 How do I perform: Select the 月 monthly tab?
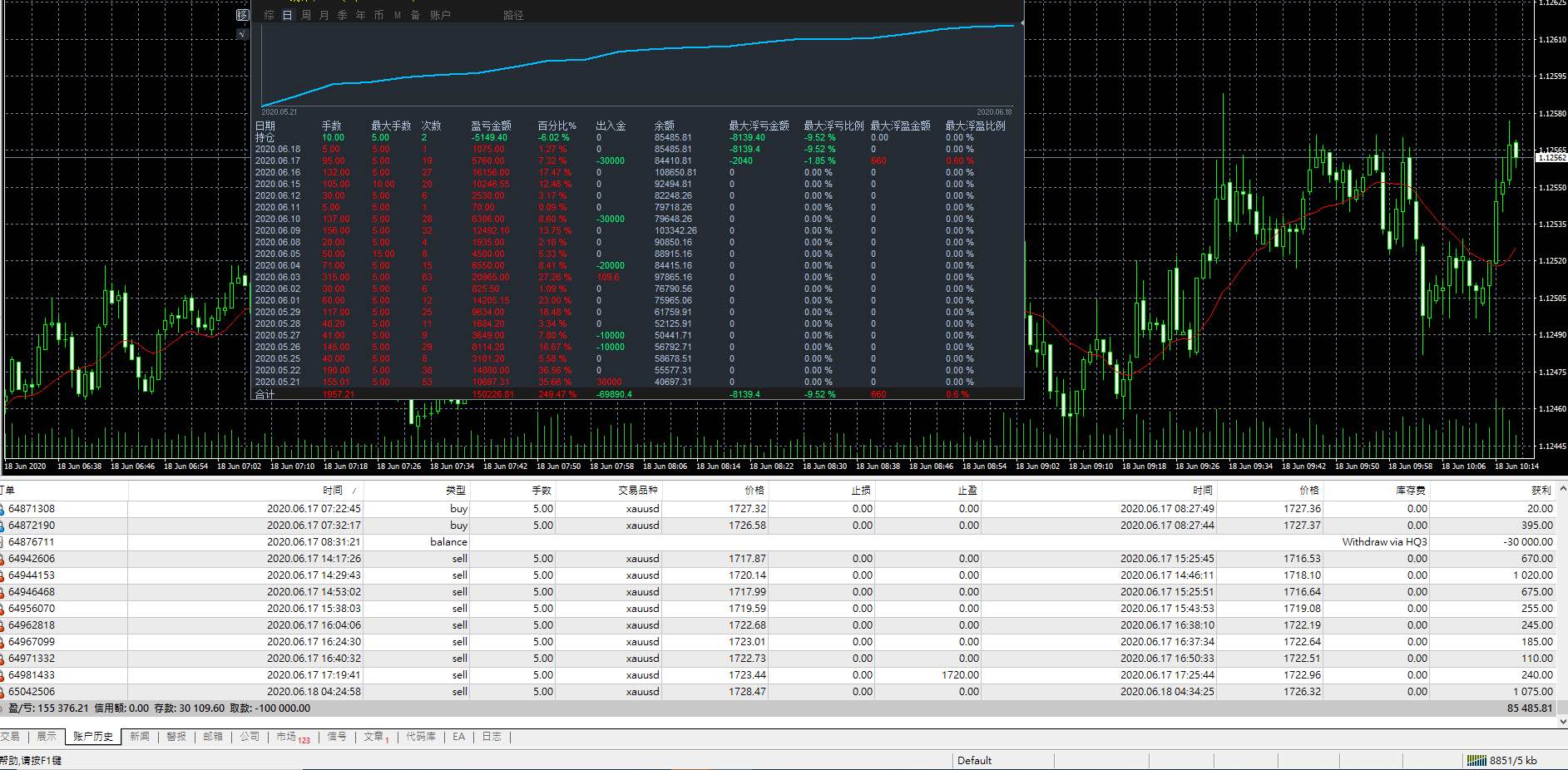click(x=324, y=15)
